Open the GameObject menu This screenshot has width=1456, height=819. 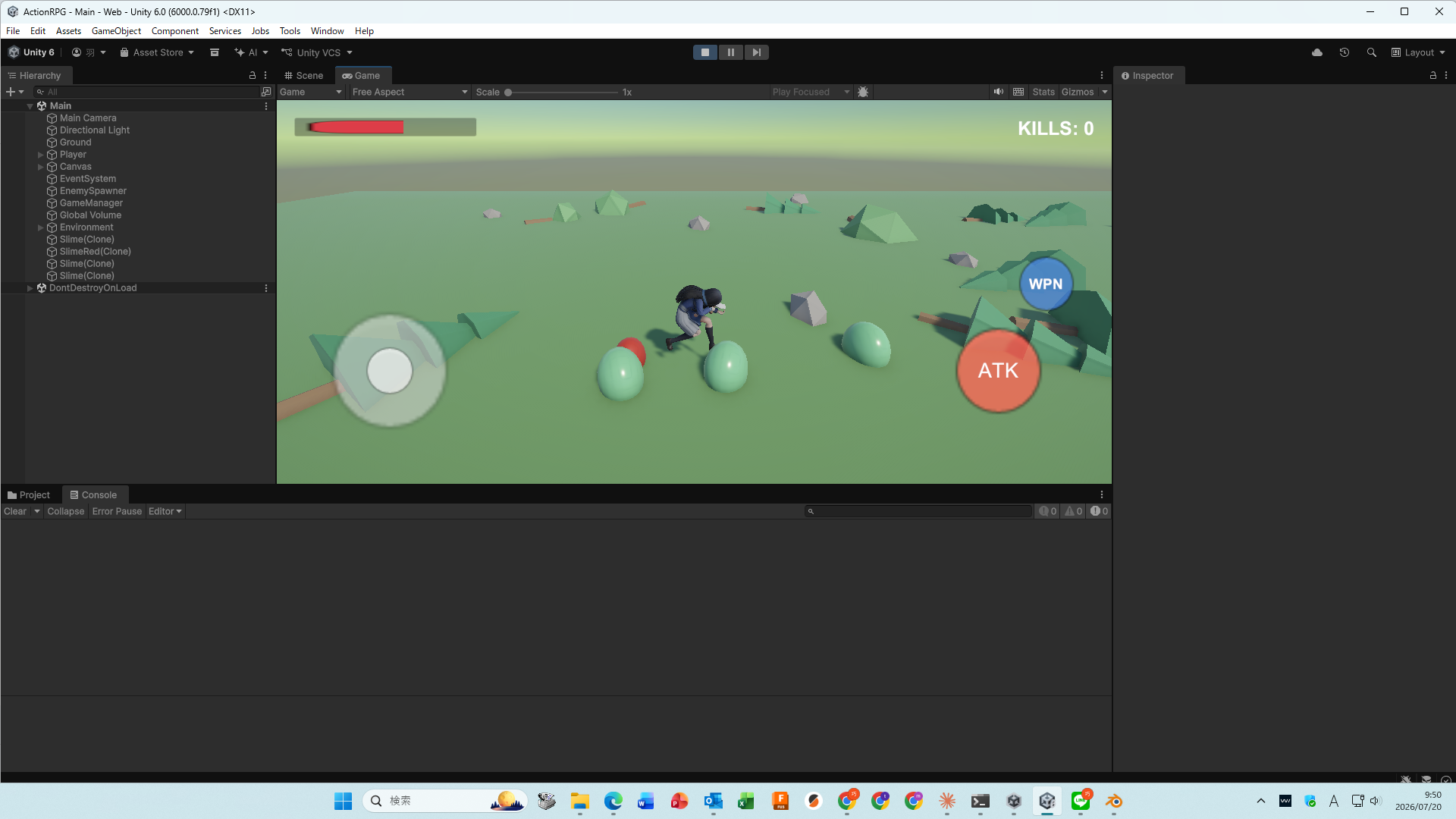(116, 31)
